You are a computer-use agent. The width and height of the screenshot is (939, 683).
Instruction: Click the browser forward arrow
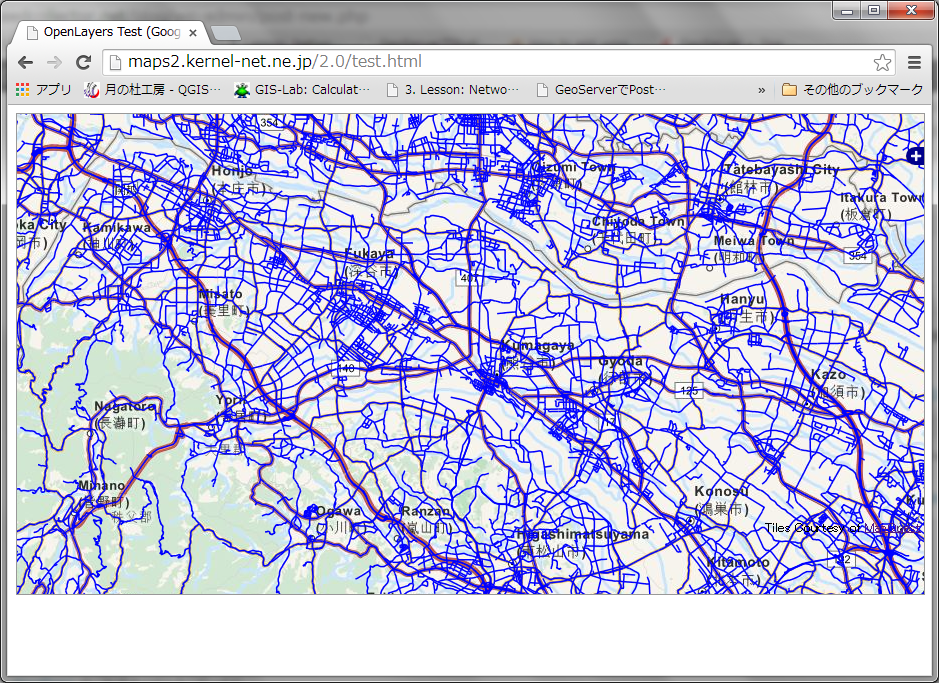(54, 62)
